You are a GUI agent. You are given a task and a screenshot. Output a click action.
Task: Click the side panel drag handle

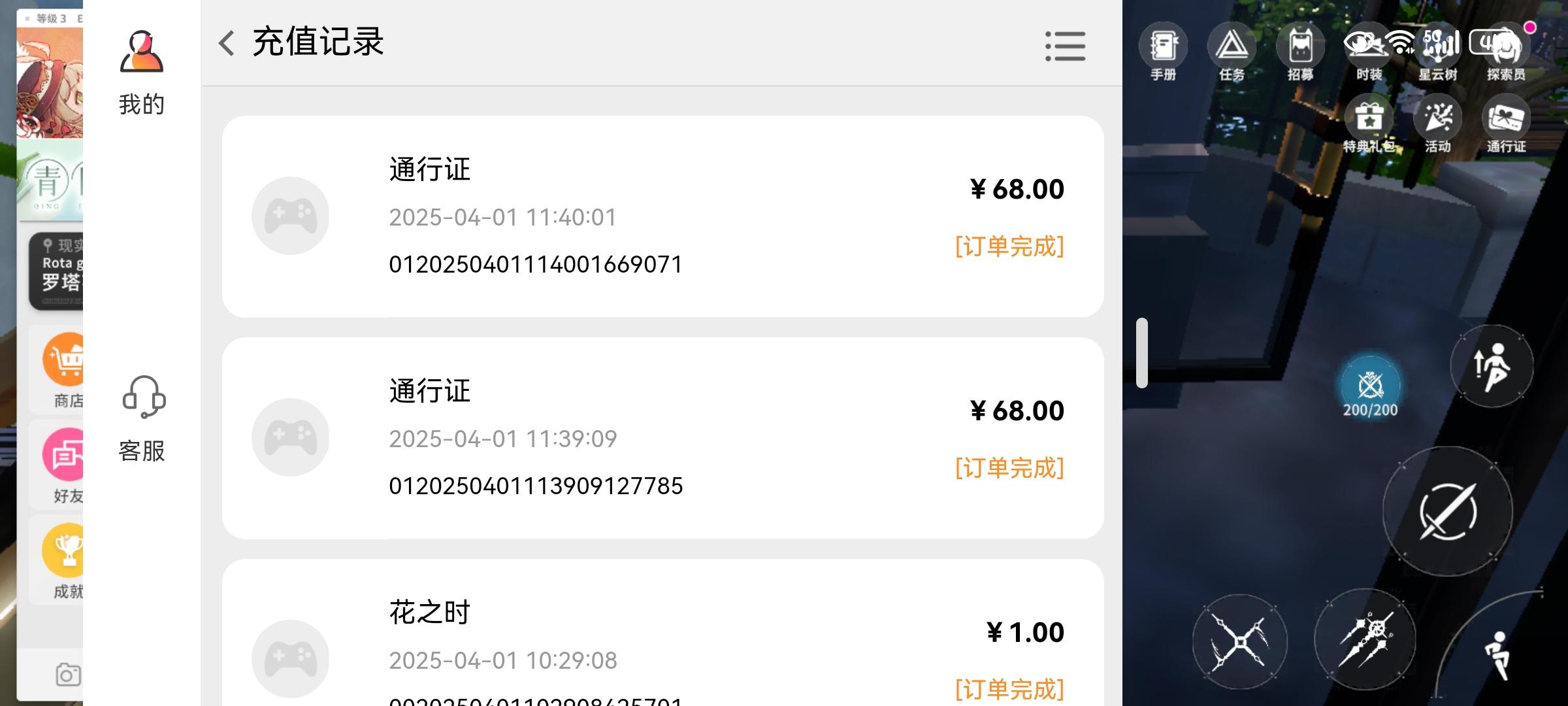click(1142, 353)
